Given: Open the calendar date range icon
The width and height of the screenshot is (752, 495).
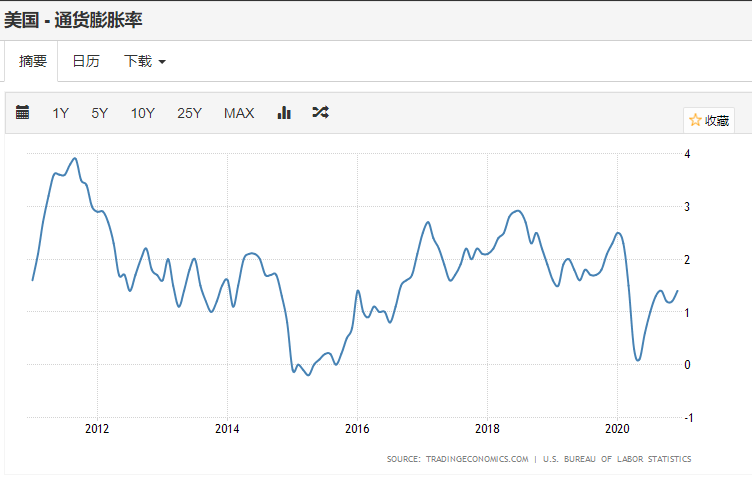Looking at the screenshot, I should pos(23,112).
